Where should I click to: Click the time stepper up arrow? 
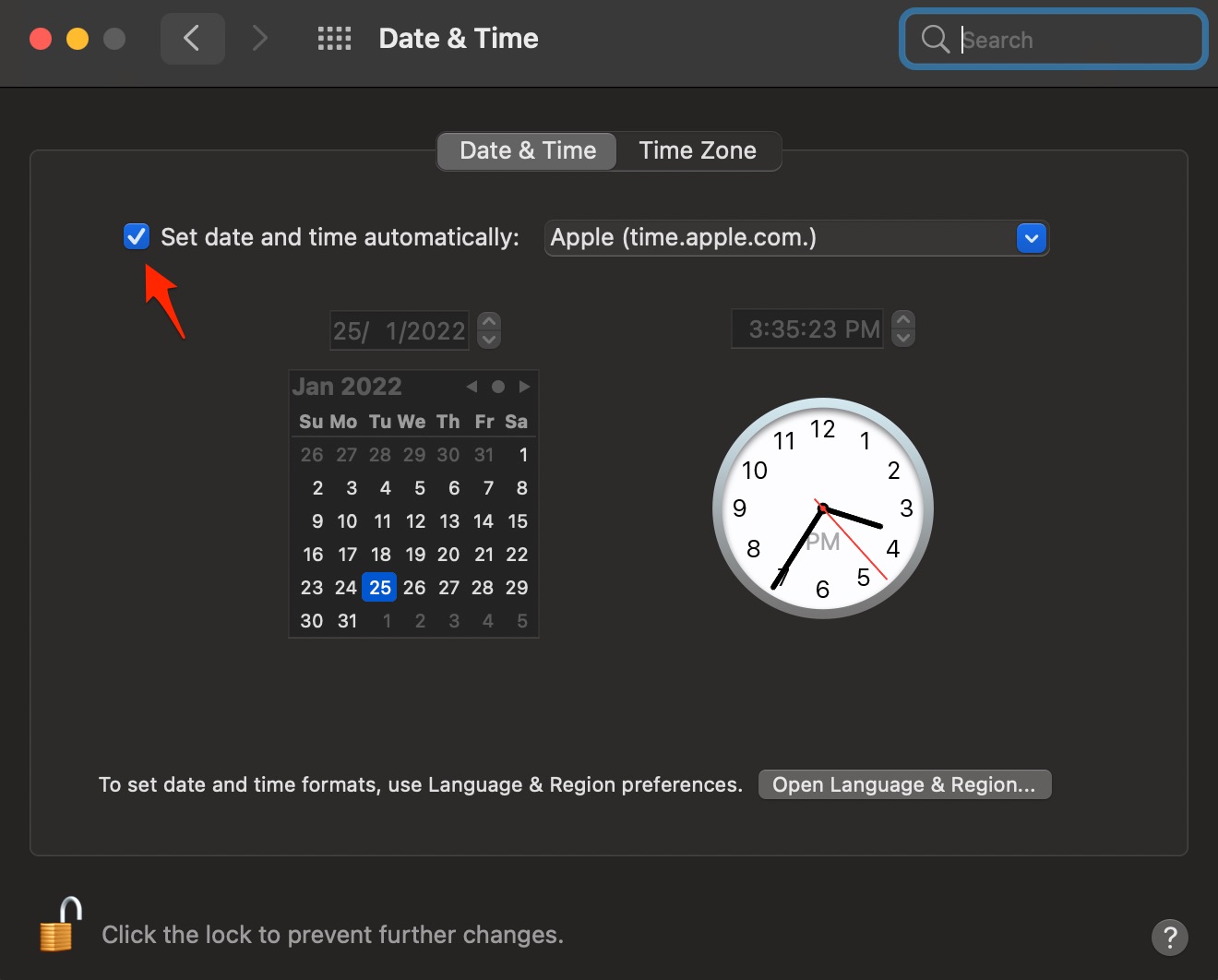902,318
